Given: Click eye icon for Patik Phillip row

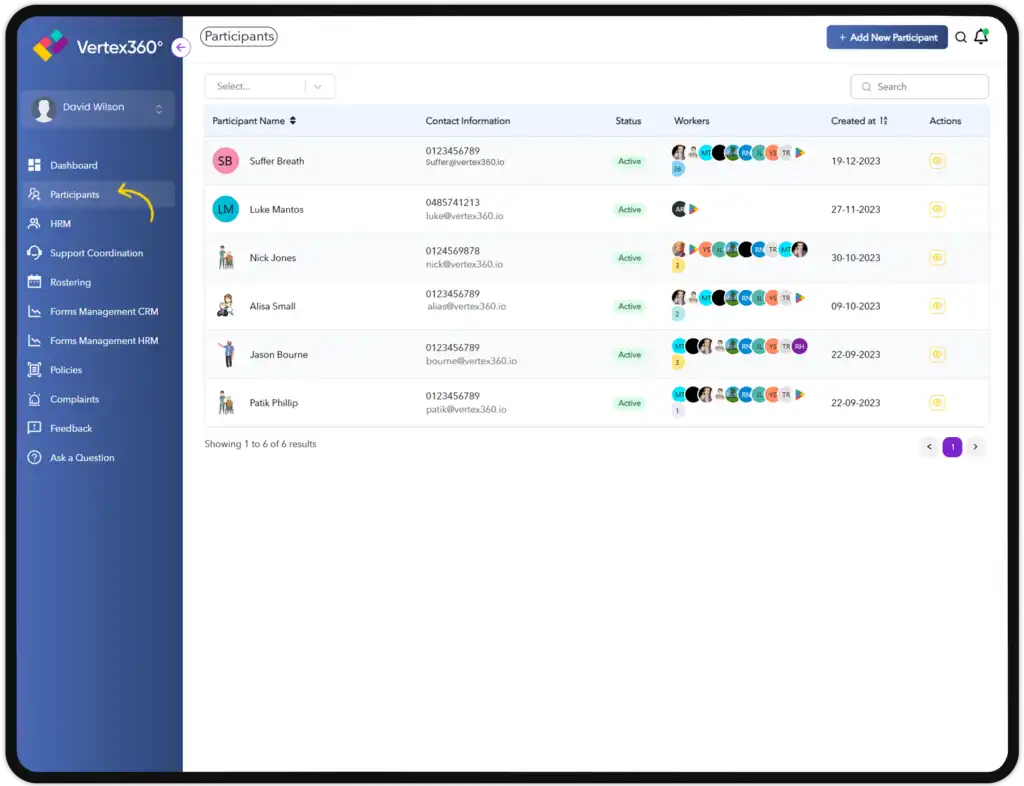Looking at the screenshot, I should pos(937,403).
